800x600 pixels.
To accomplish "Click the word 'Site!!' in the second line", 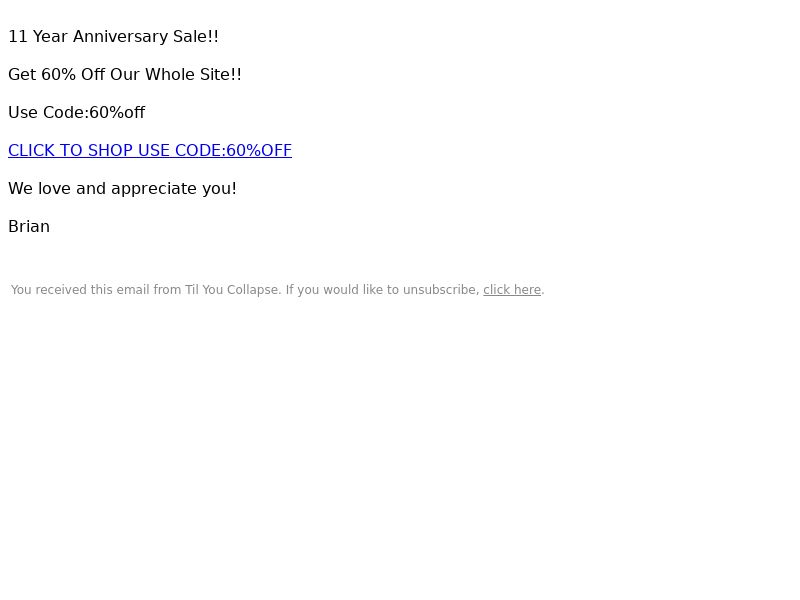I will click(x=221, y=74).
